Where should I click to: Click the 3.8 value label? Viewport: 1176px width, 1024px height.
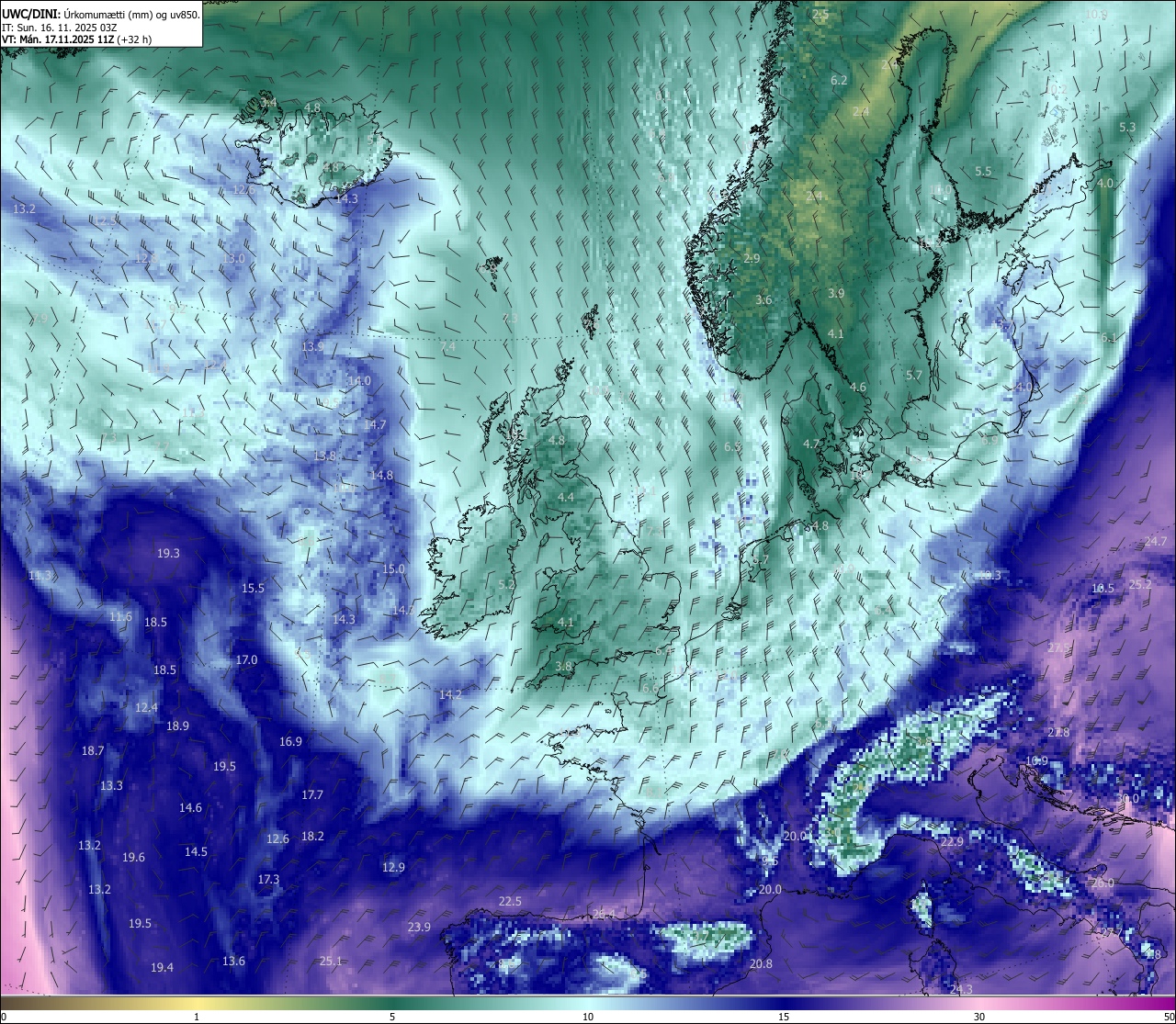coord(564,666)
